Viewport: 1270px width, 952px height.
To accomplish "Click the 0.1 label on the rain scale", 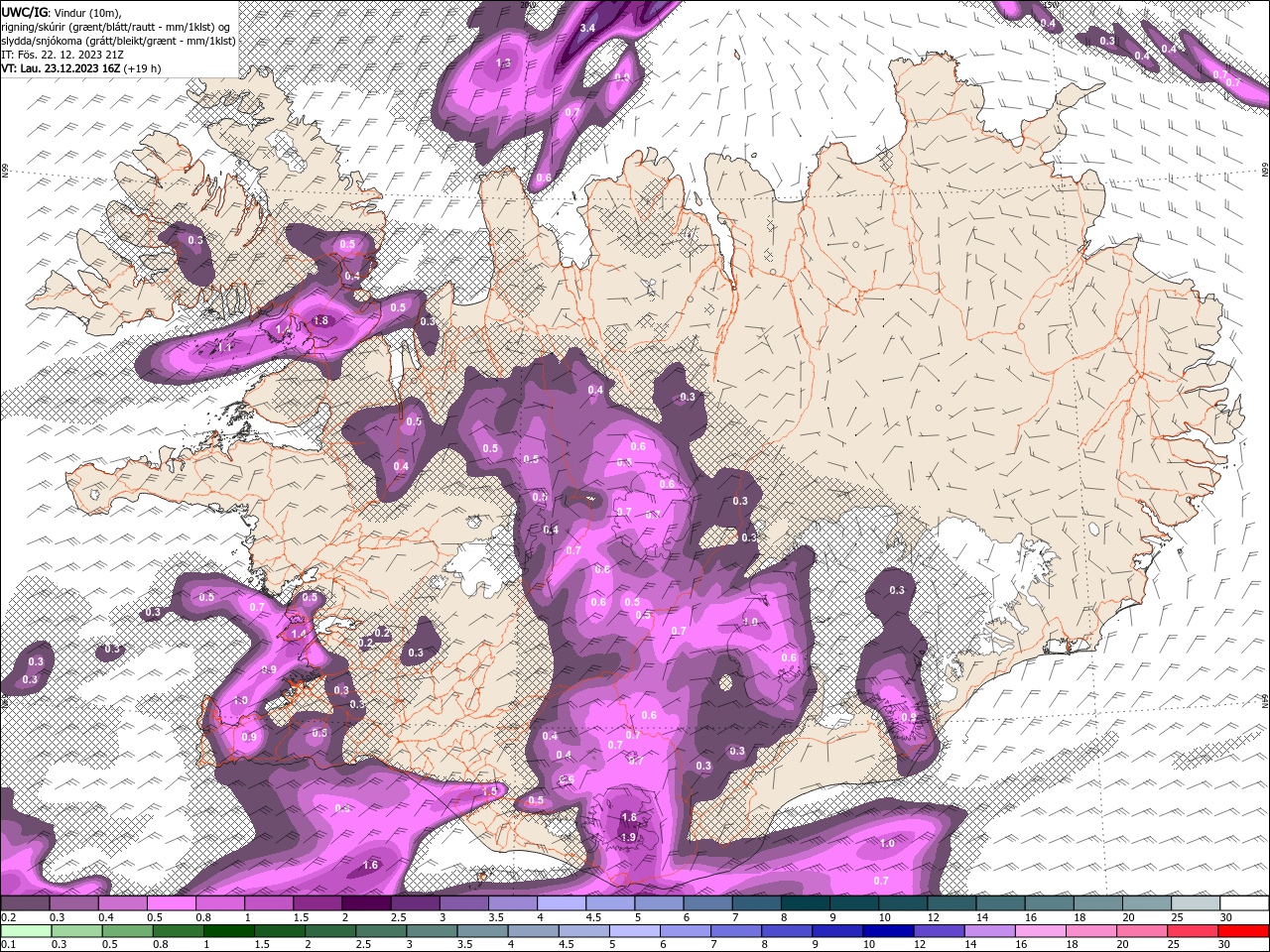I will click(x=7, y=944).
